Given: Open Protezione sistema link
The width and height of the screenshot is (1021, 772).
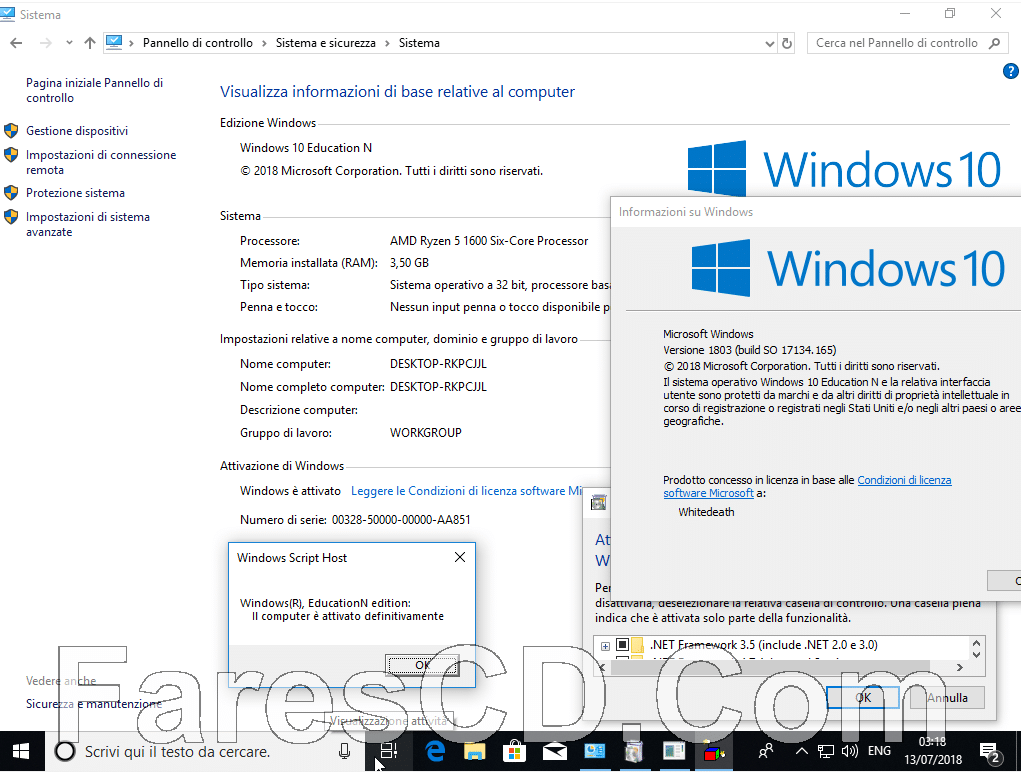Looking at the screenshot, I should click(76, 193).
